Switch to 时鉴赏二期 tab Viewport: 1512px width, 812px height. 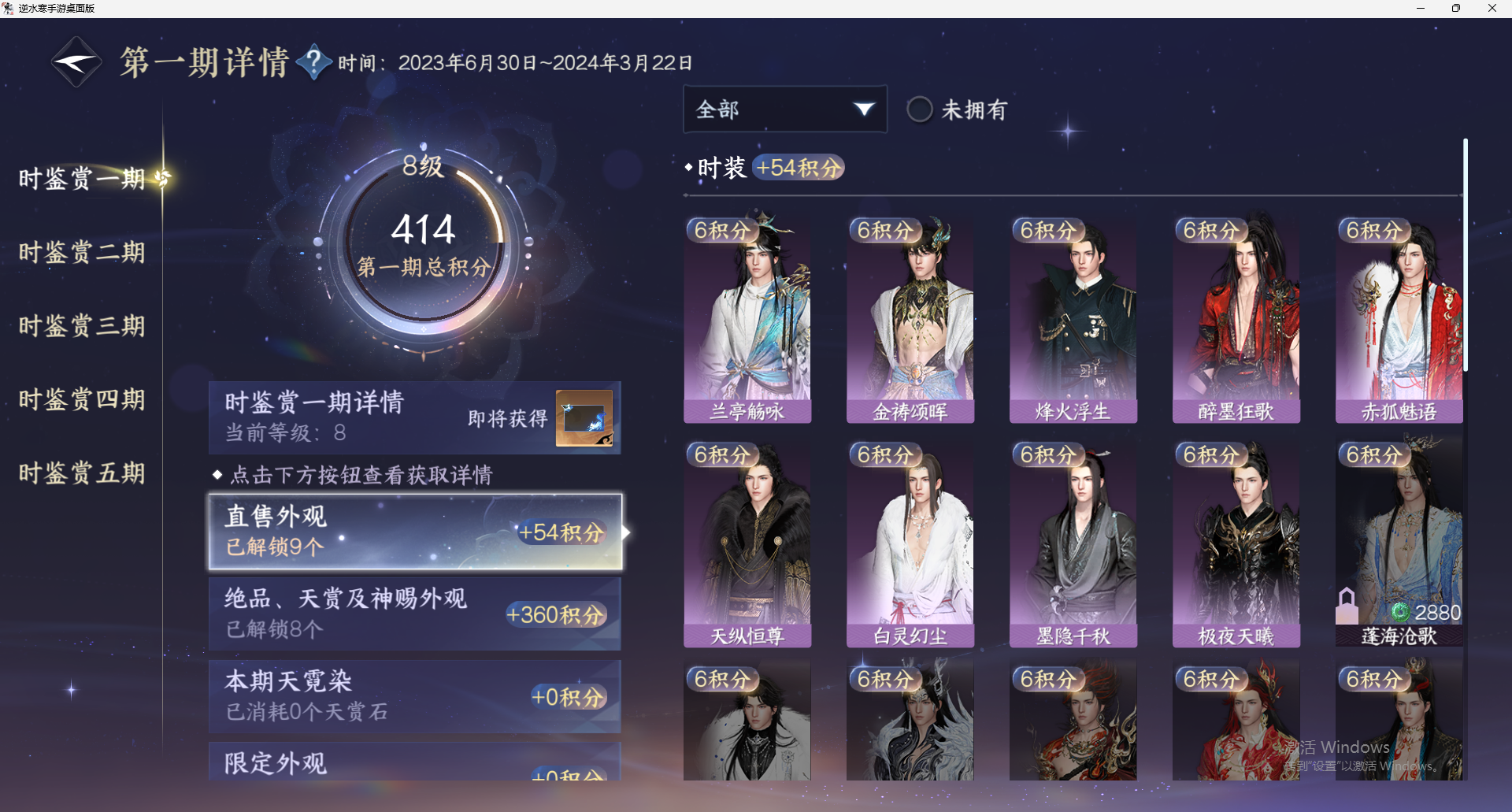coord(82,252)
